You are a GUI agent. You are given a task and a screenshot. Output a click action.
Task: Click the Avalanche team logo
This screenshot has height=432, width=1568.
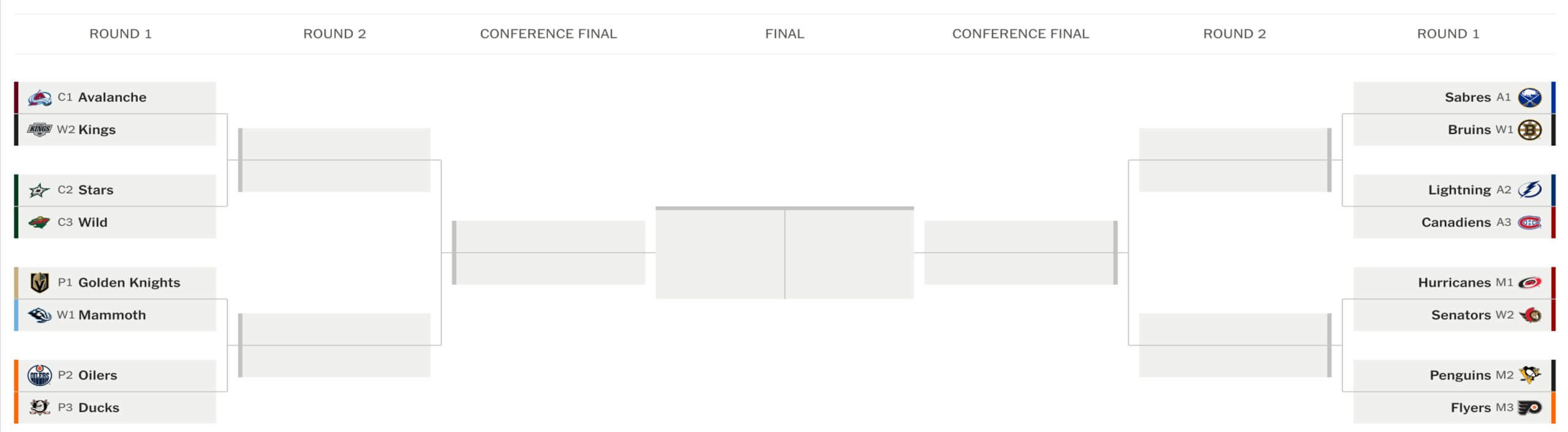click(x=40, y=97)
